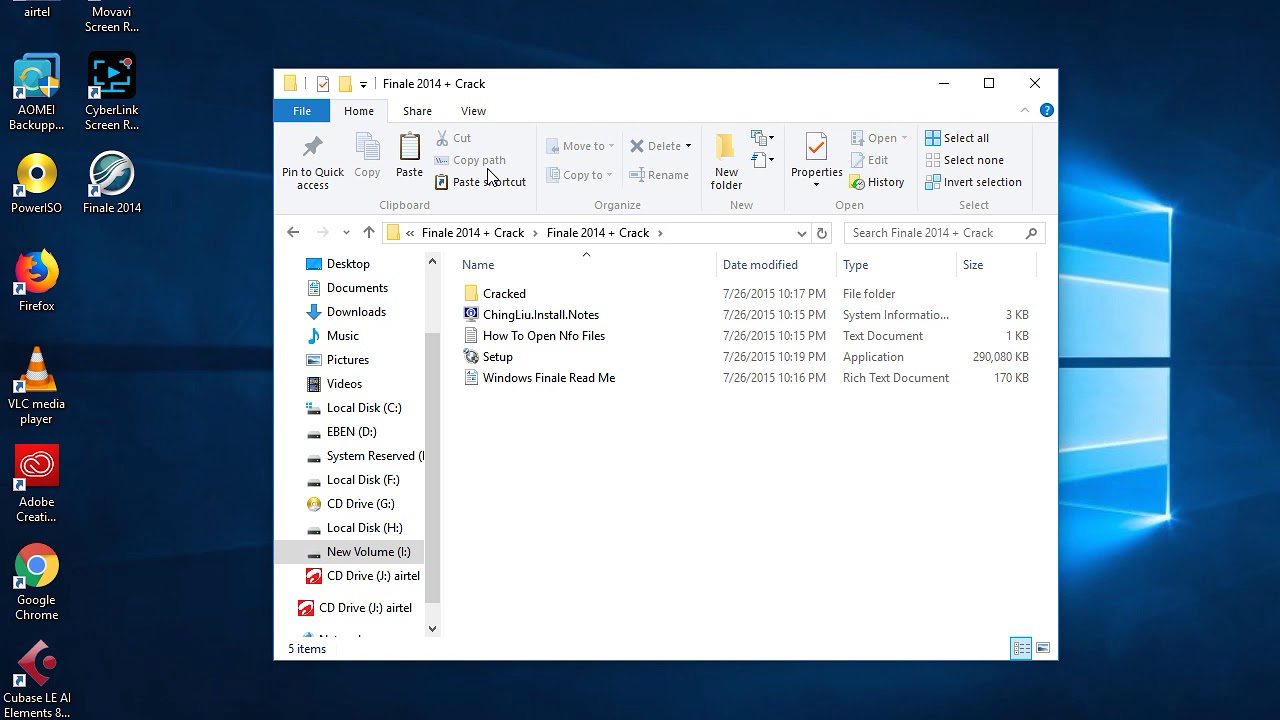
Task: Open file History from ribbon
Action: pyautogui.click(x=877, y=182)
